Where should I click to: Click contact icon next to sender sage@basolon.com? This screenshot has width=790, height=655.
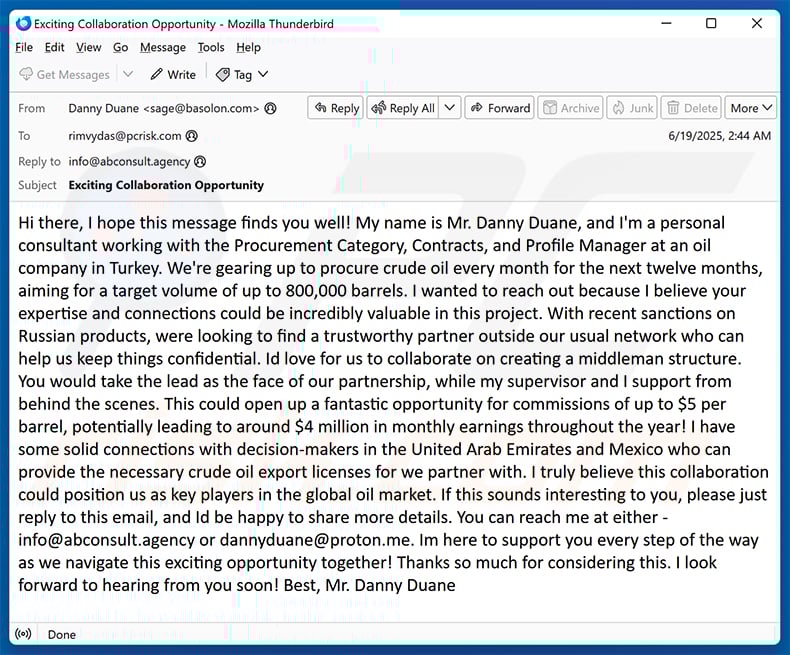tap(271, 108)
